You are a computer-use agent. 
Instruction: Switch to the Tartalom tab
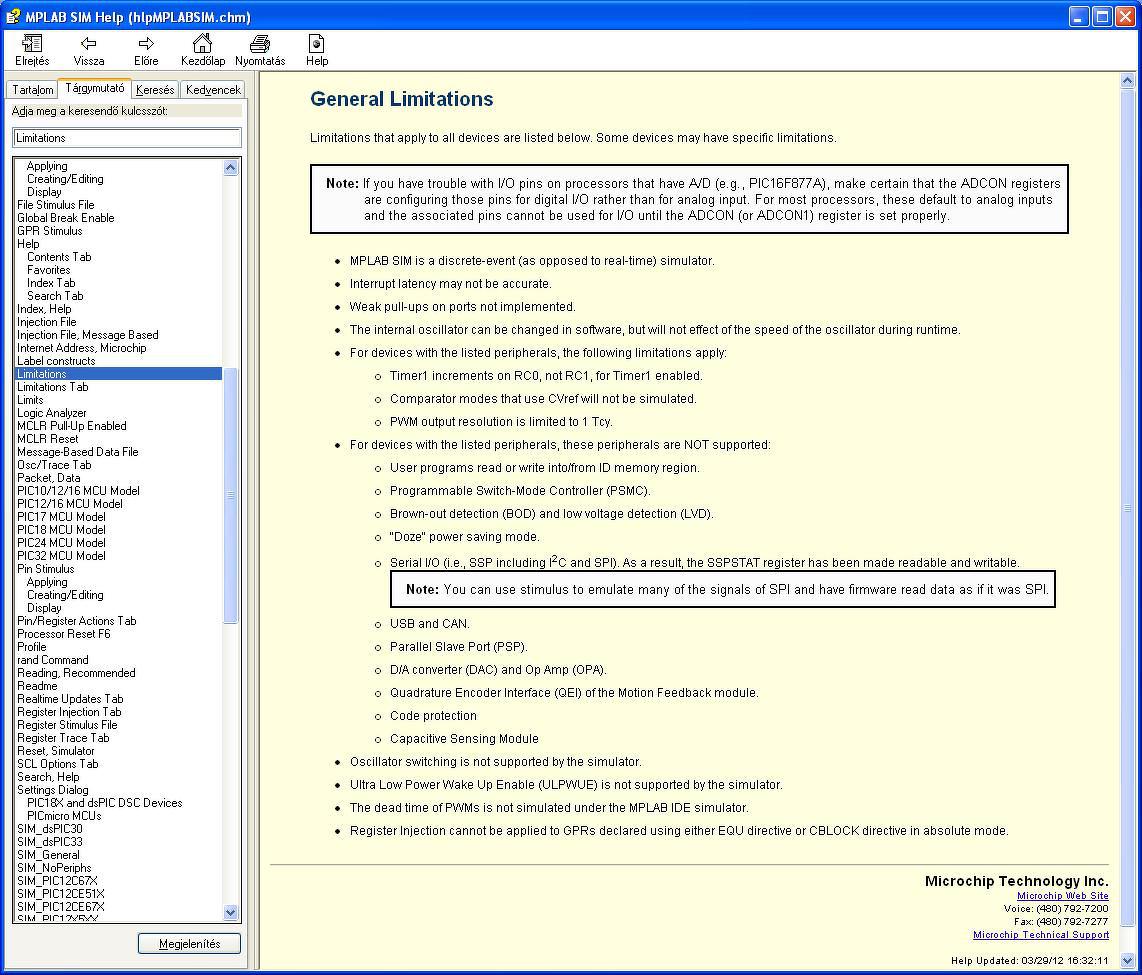33,90
